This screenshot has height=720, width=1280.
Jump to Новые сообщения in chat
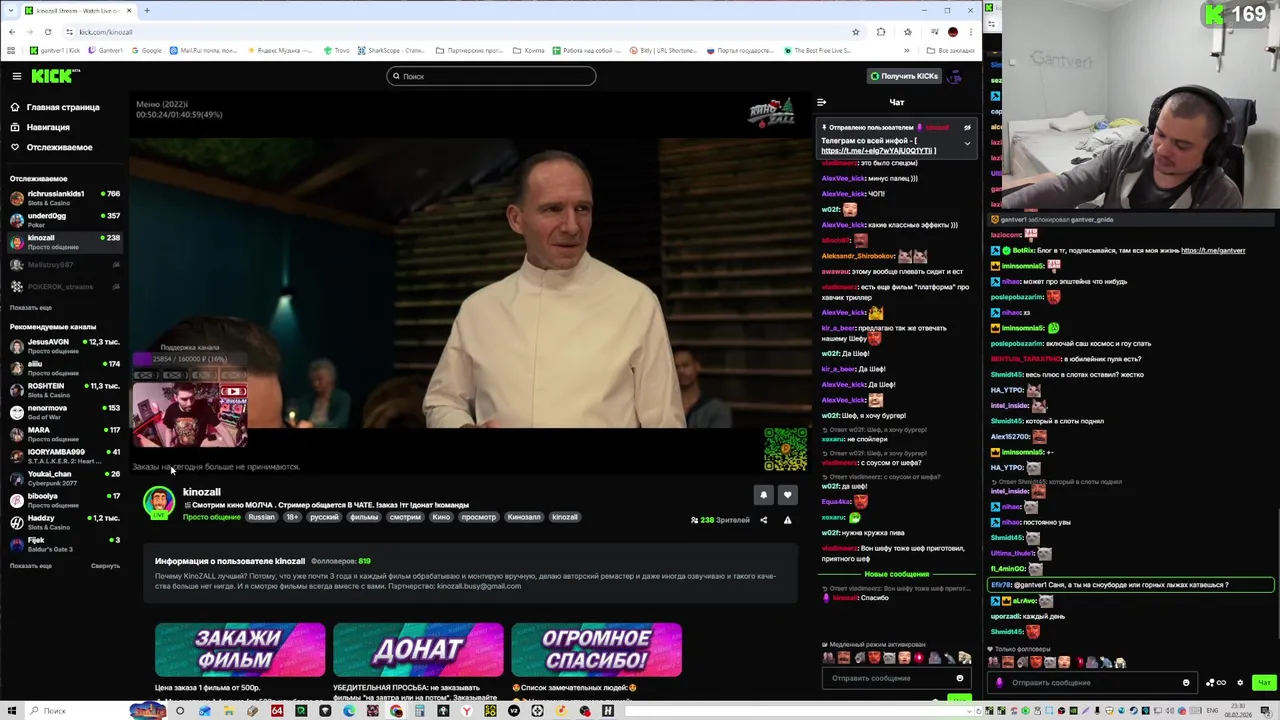(x=896, y=574)
